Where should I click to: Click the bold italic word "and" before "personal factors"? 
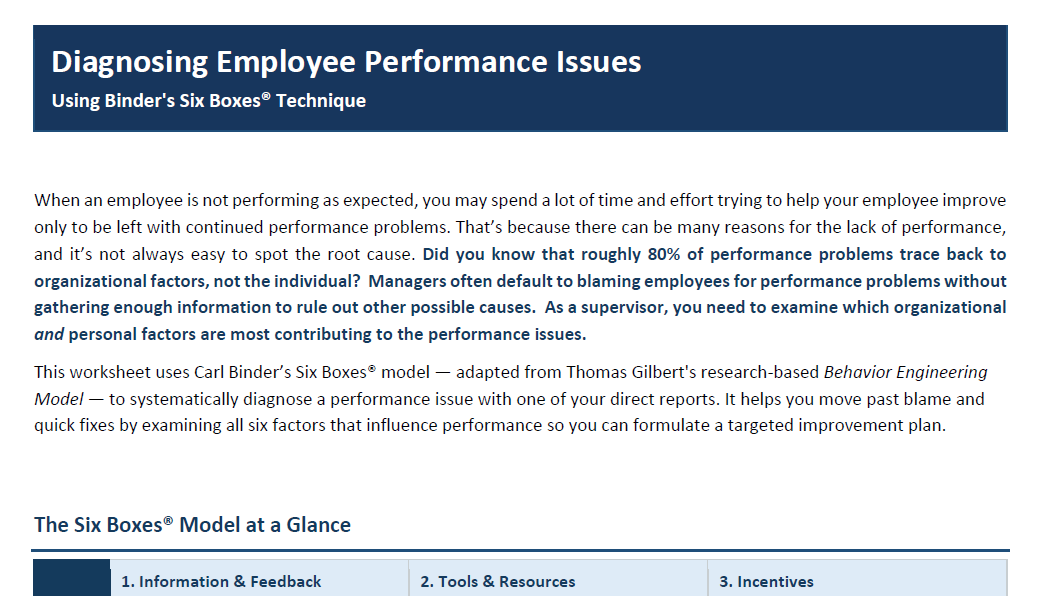pyautogui.click(x=49, y=334)
